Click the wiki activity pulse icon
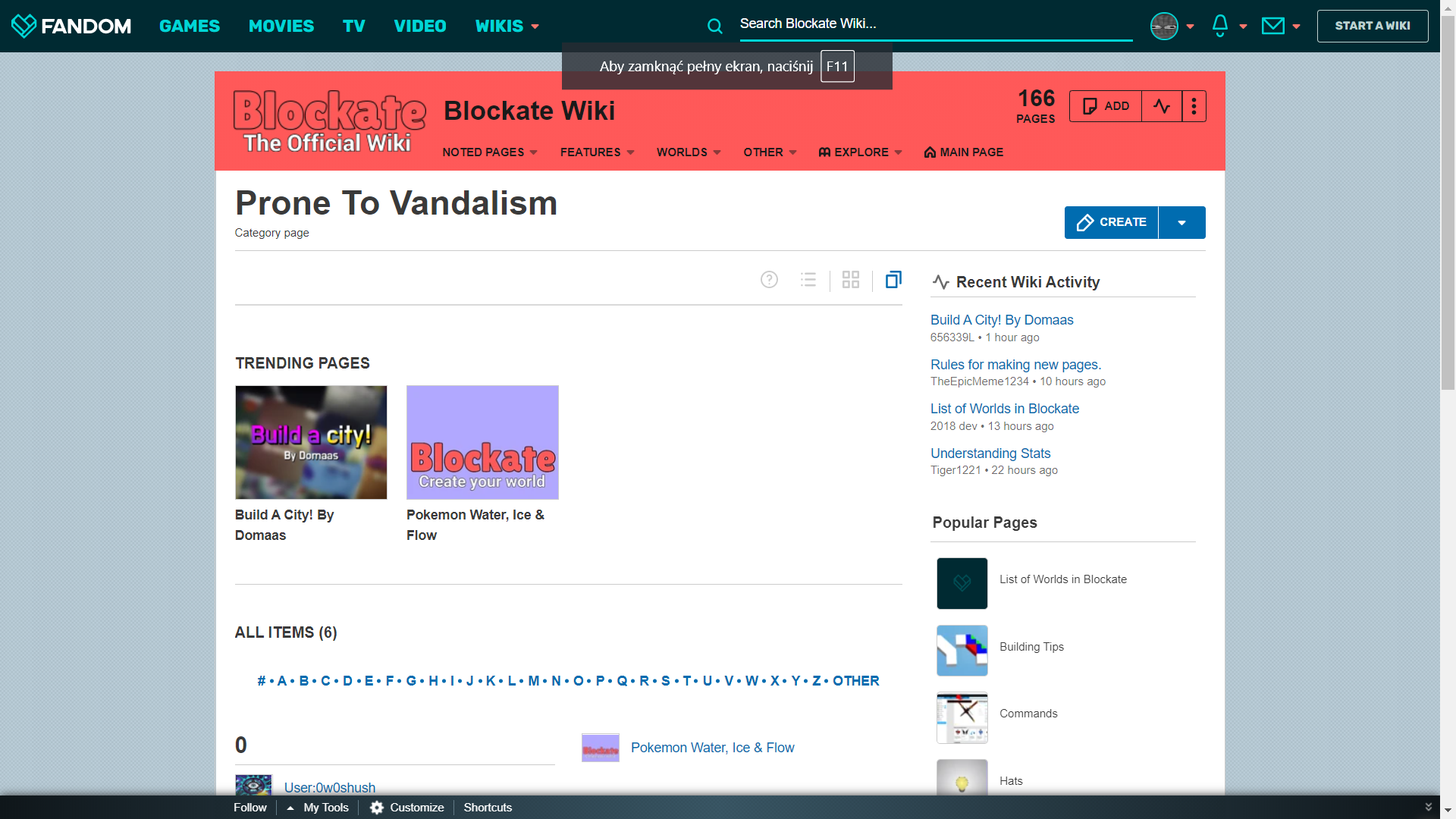 [x=1161, y=106]
